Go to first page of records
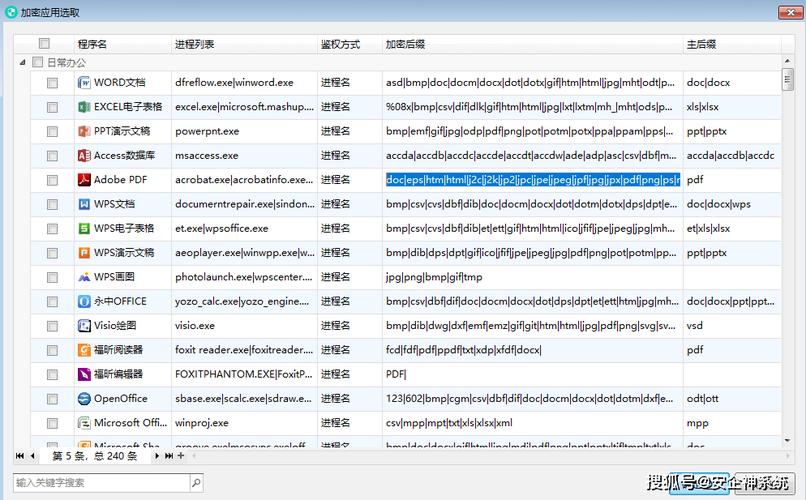 click(x=20, y=456)
